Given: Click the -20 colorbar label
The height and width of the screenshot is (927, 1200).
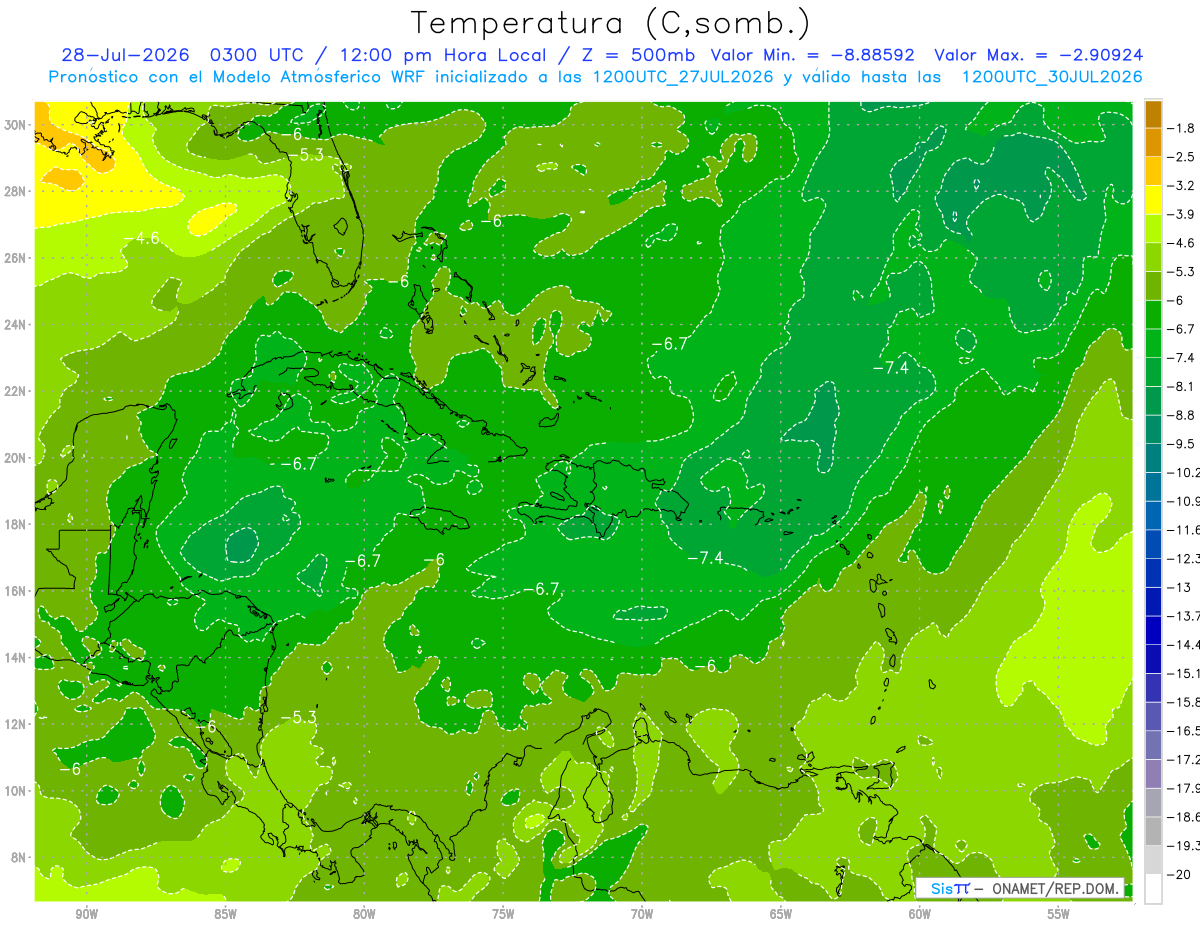Looking at the screenshot, I should coord(1180,874).
